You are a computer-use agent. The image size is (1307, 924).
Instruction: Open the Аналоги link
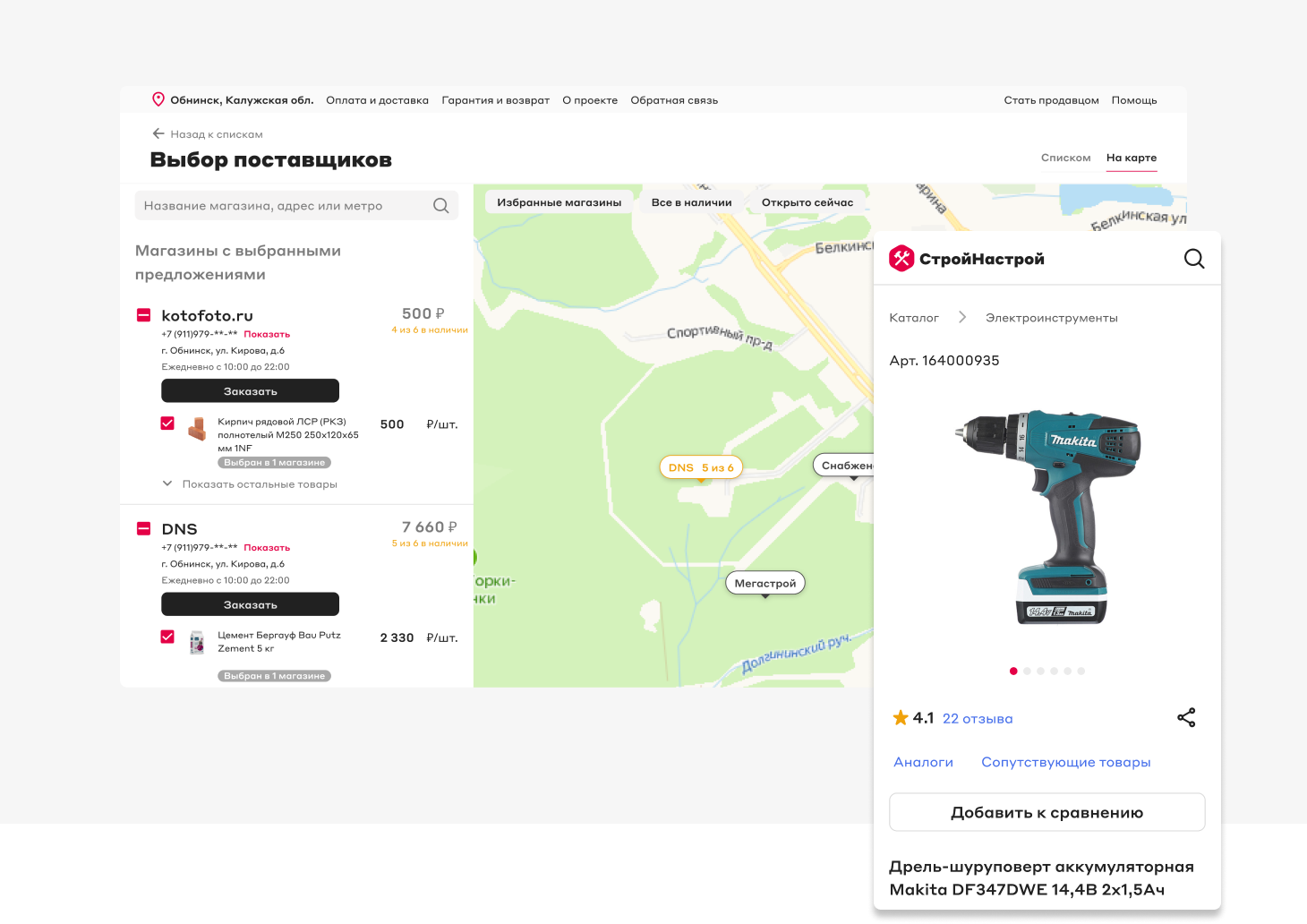click(923, 762)
